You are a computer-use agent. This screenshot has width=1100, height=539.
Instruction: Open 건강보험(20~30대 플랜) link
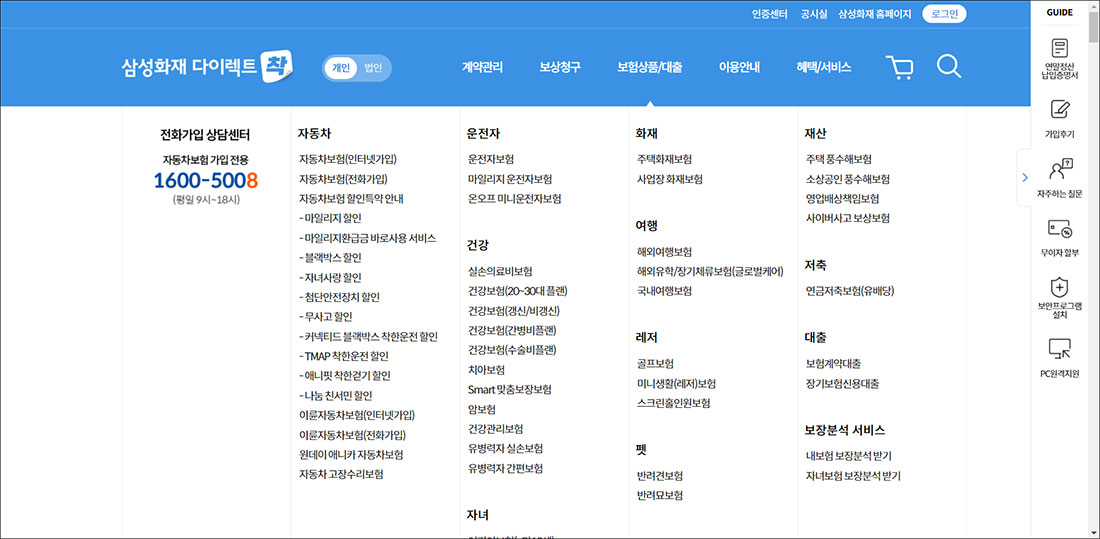click(518, 291)
